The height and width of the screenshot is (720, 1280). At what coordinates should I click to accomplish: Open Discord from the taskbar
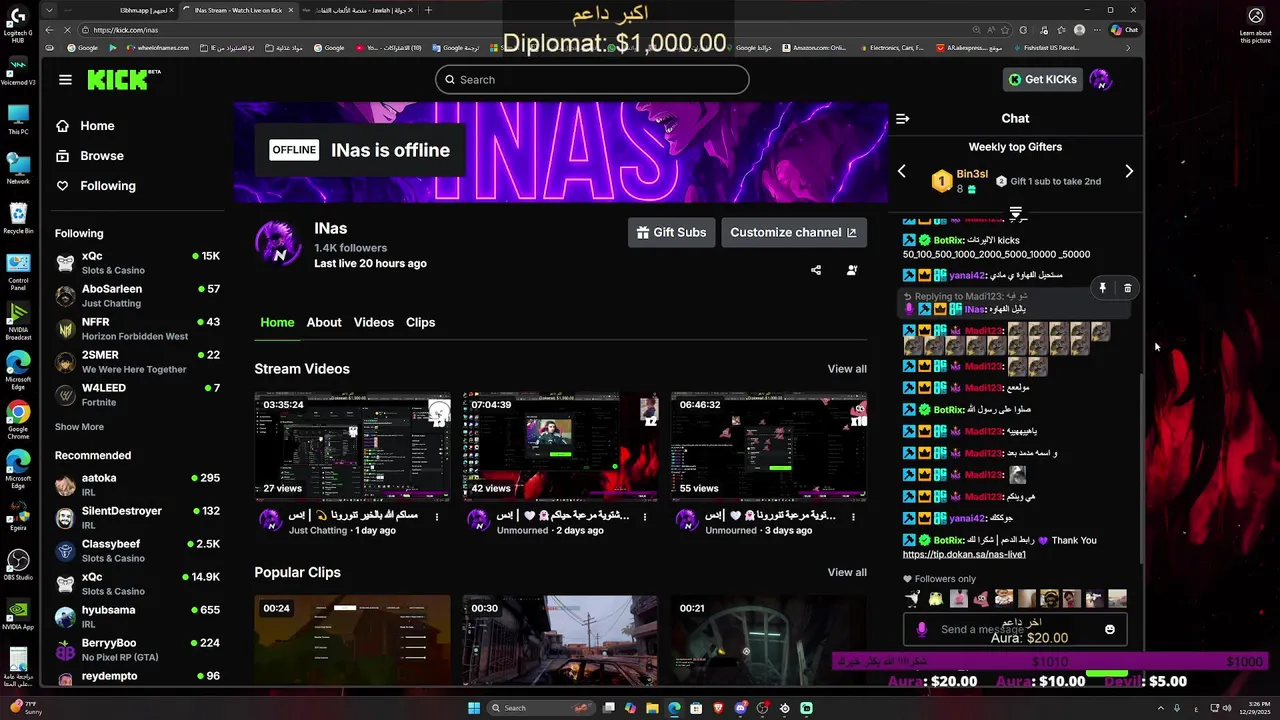tap(740, 708)
